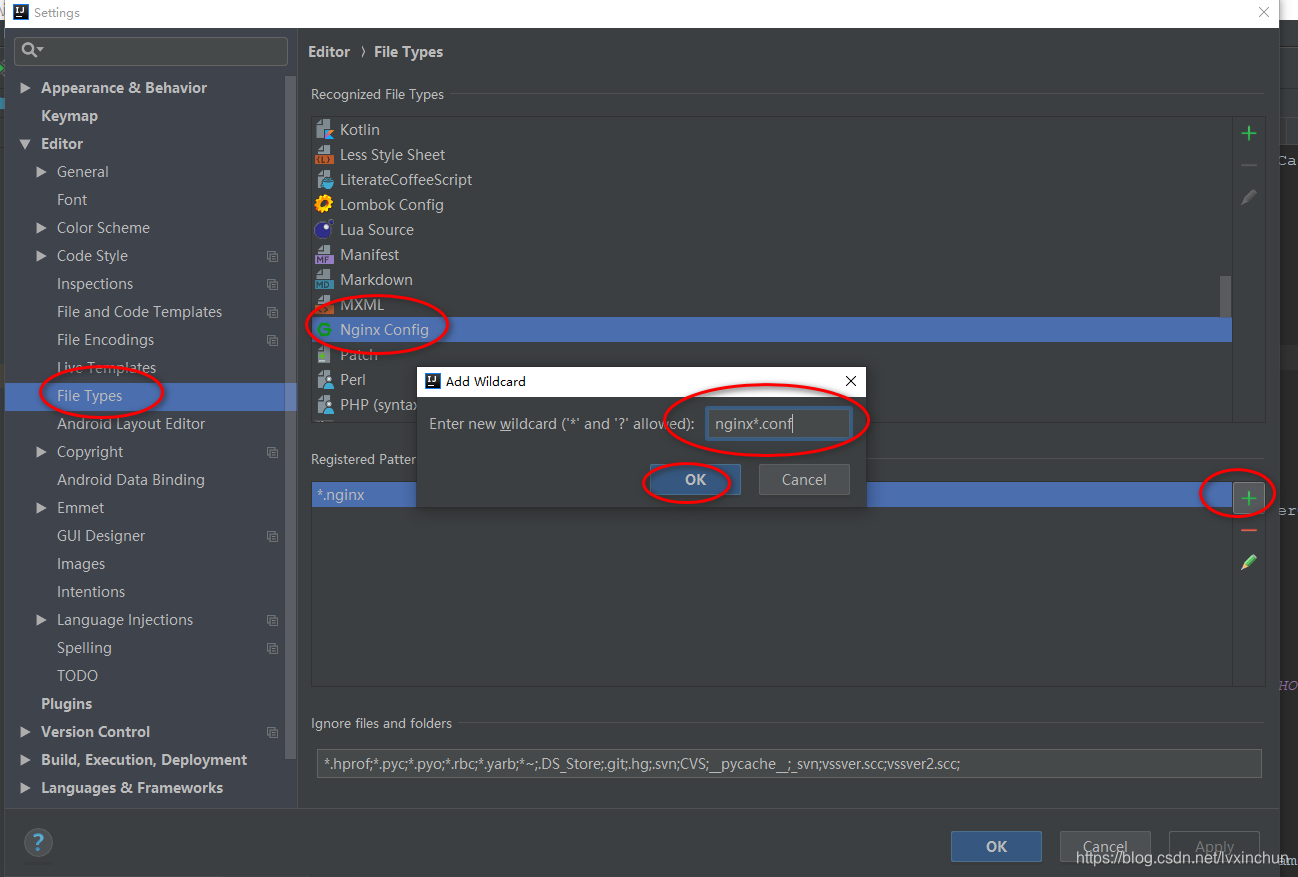Expand the Language Injections subsection
Viewport: 1298px width, 877px height.
point(41,620)
